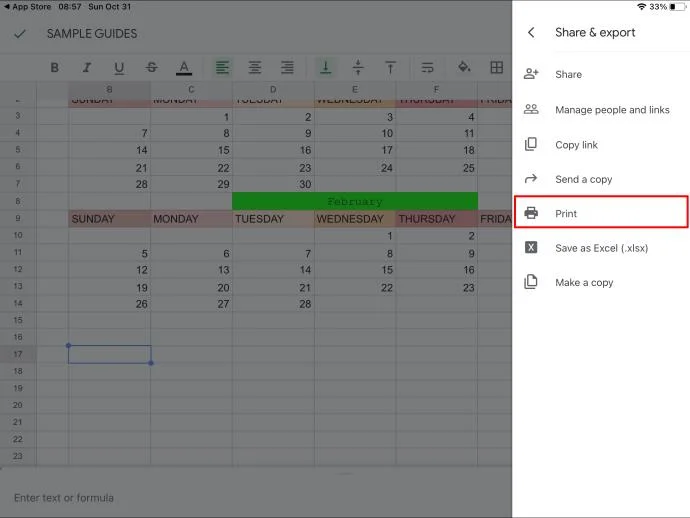Click the TUESDAY cell in row 9
Image resolution: width=690 pixels, height=518 pixels.
pyautogui.click(x=273, y=219)
